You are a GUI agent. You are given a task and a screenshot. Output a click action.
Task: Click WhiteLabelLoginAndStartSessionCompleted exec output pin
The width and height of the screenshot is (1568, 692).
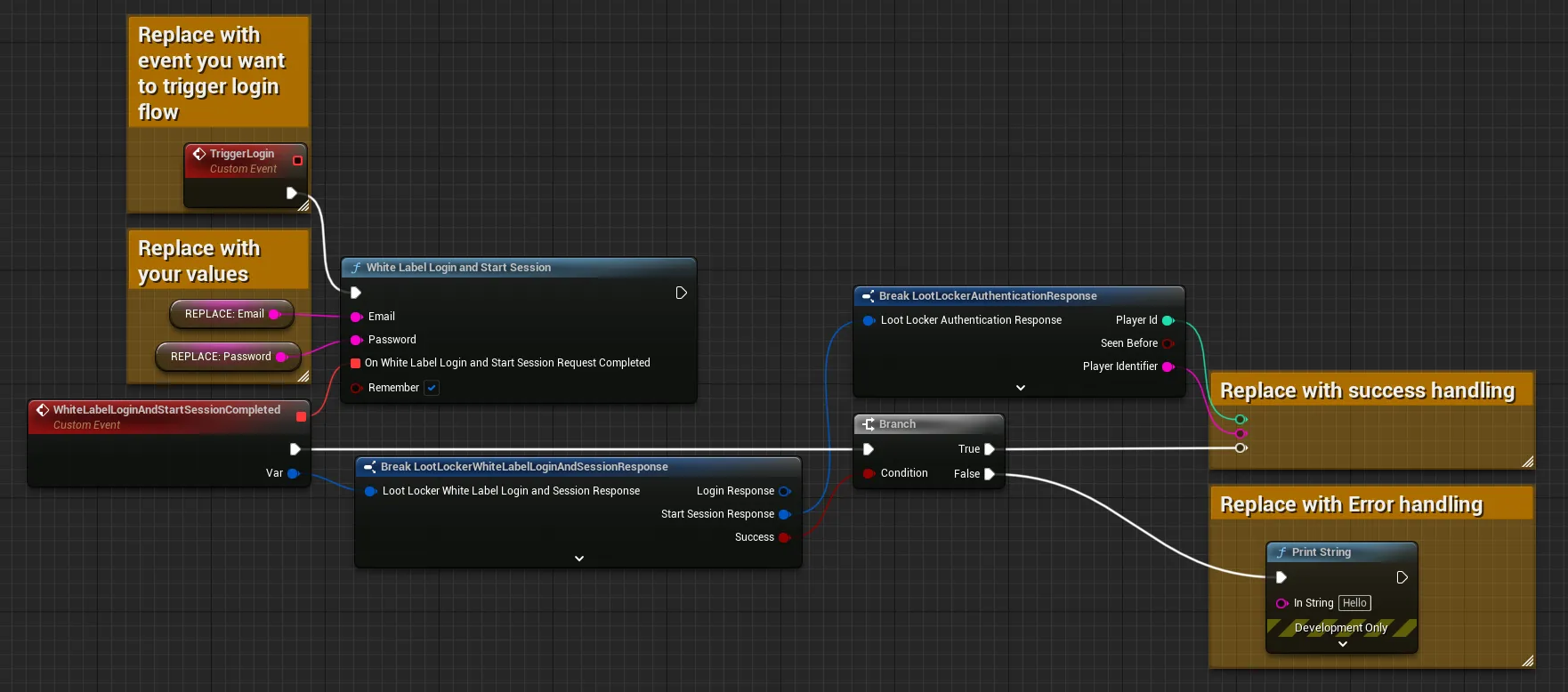point(295,449)
